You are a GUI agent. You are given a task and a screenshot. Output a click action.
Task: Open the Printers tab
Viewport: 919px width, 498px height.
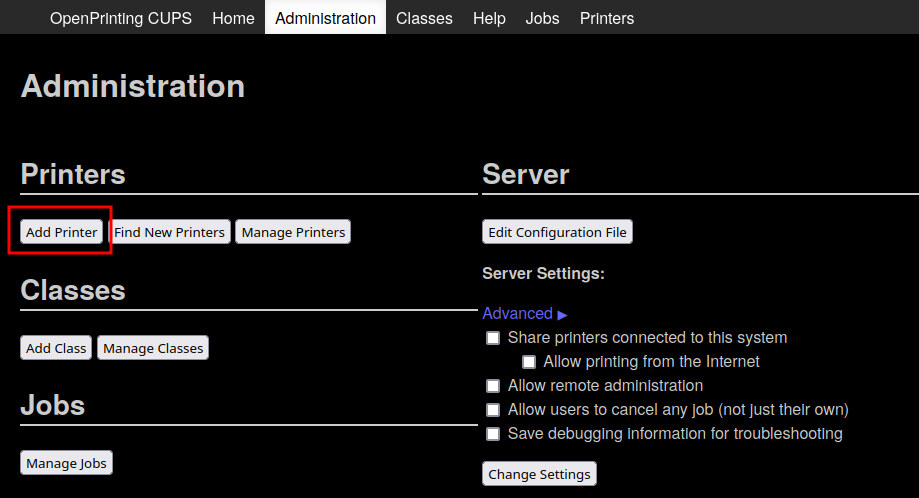click(606, 18)
